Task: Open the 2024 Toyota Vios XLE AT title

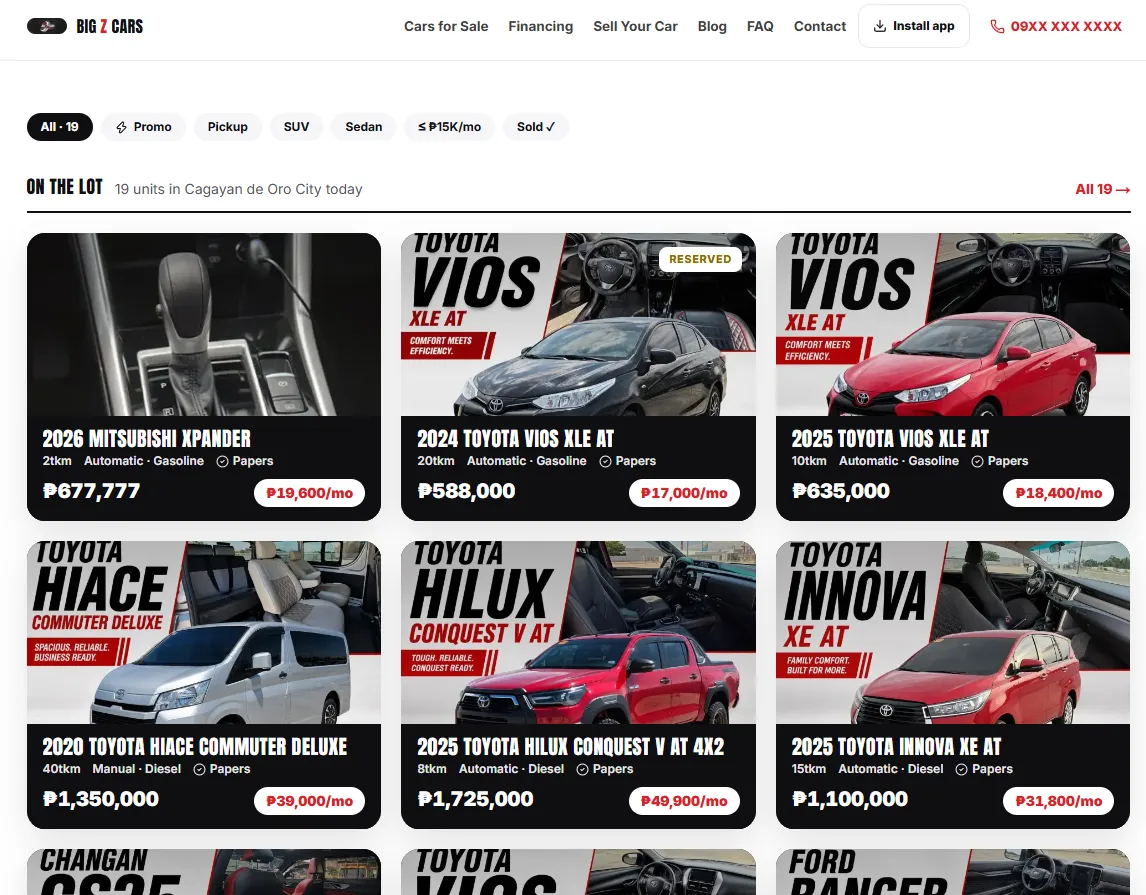Action: click(515, 438)
